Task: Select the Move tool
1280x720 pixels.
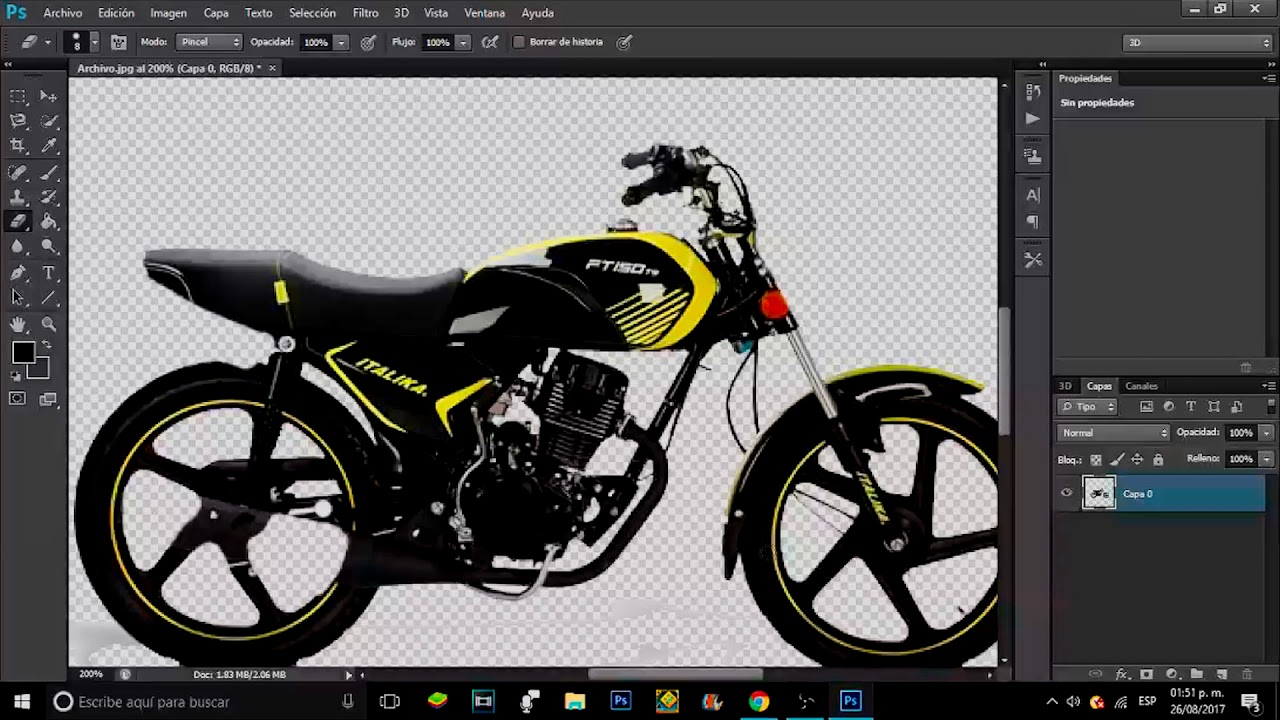Action: 48,96
